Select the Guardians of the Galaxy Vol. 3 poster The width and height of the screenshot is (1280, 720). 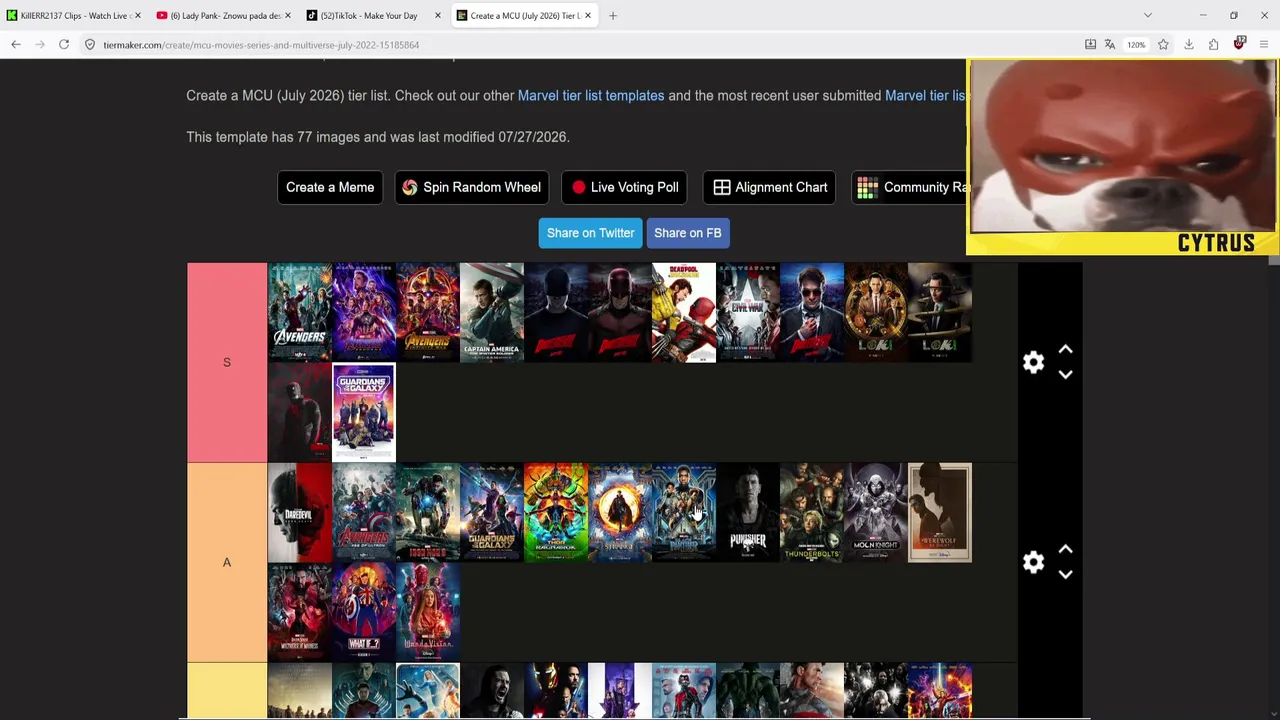click(x=364, y=412)
